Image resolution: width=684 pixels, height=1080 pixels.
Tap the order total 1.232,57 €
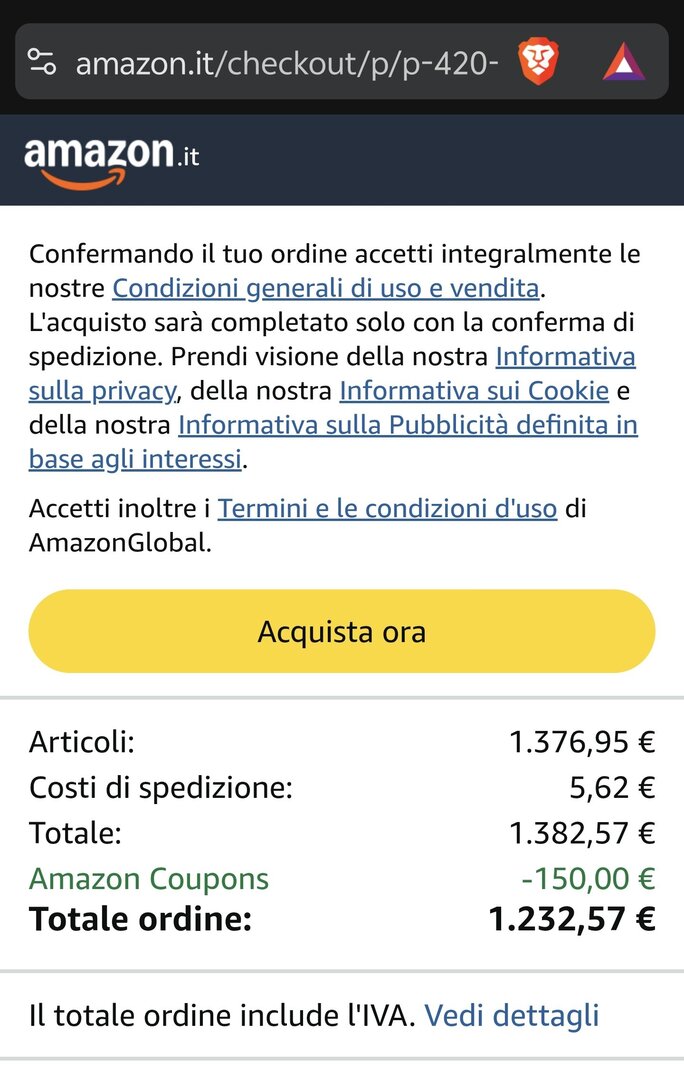[x=571, y=919]
